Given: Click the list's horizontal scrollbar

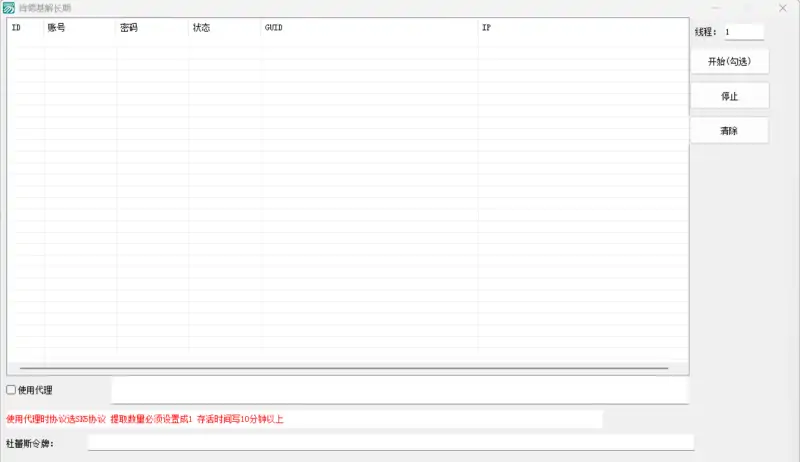Looking at the screenshot, I should (344, 368).
